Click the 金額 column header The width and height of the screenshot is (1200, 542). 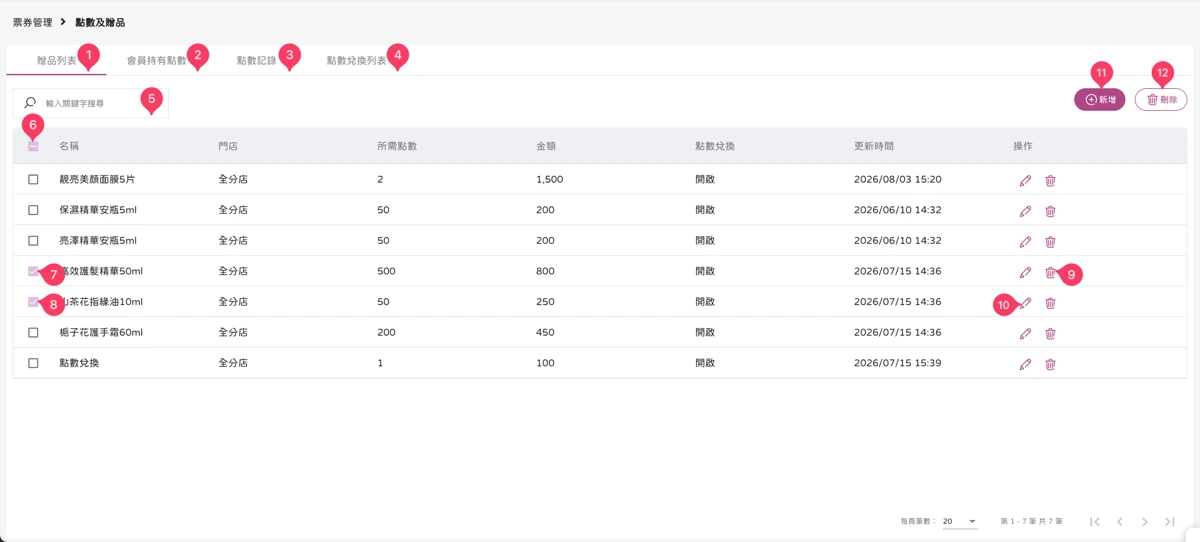tap(546, 146)
